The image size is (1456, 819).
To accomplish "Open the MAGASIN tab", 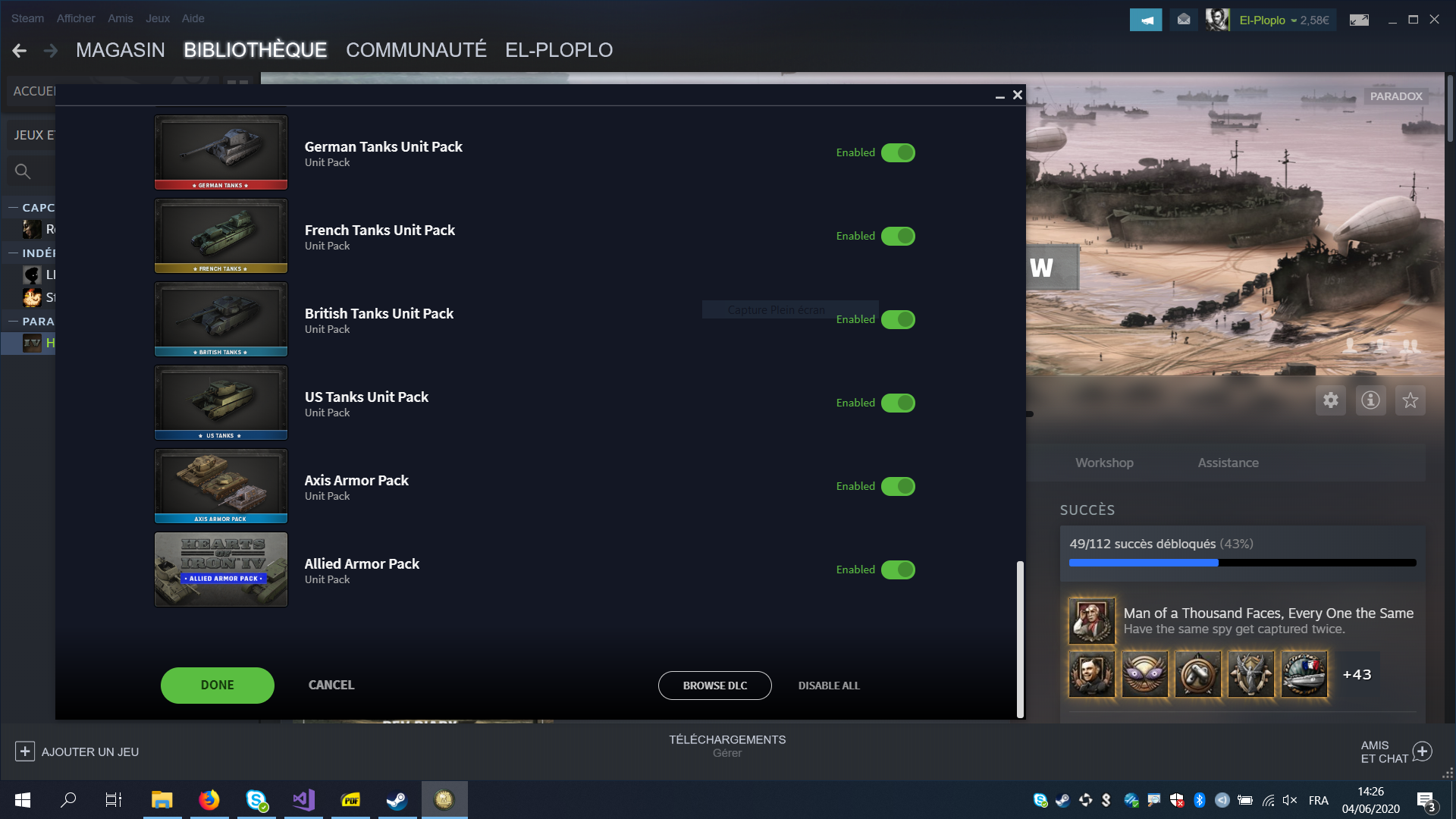I will pyautogui.click(x=120, y=51).
